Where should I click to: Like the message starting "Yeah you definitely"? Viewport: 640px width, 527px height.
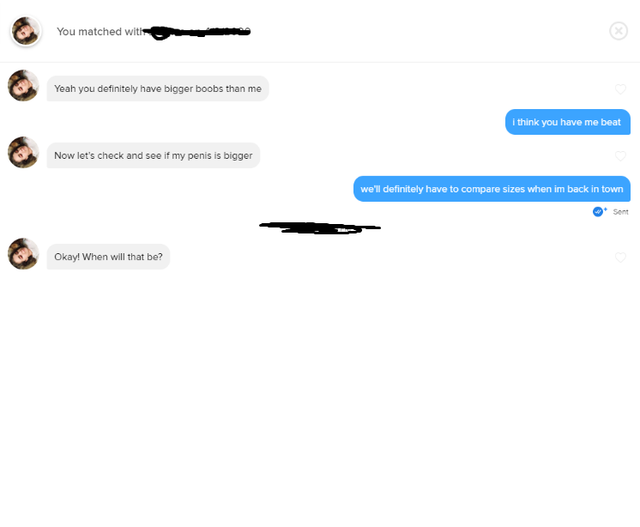[620, 90]
